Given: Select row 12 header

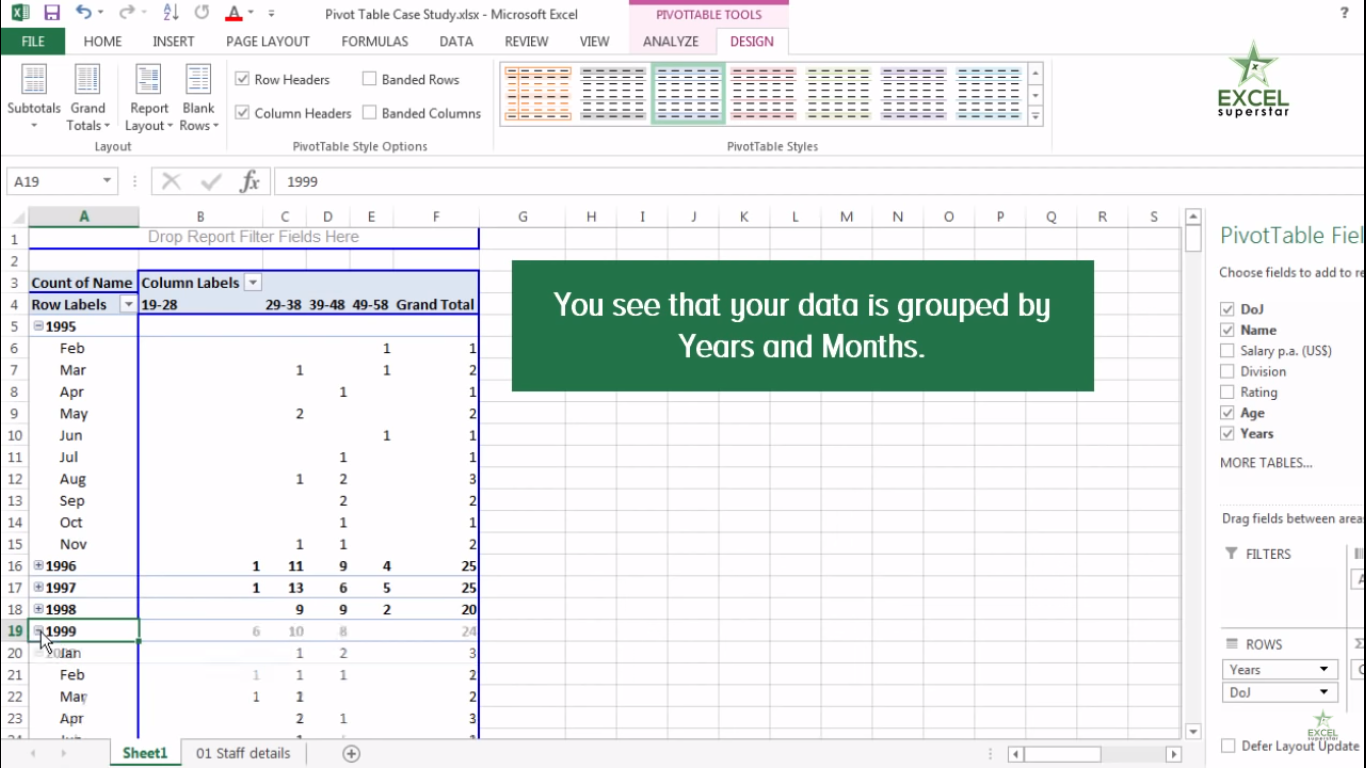Looking at the screenshot, I should [x=14, y=479].
